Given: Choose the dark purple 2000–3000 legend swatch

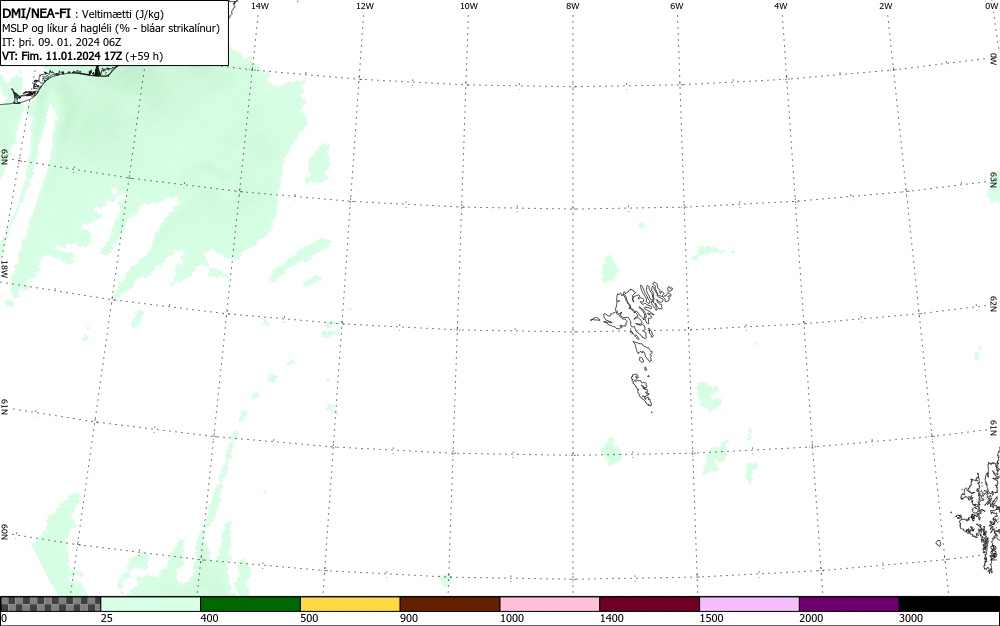Looking at the screenshot, I should point(849,604).
